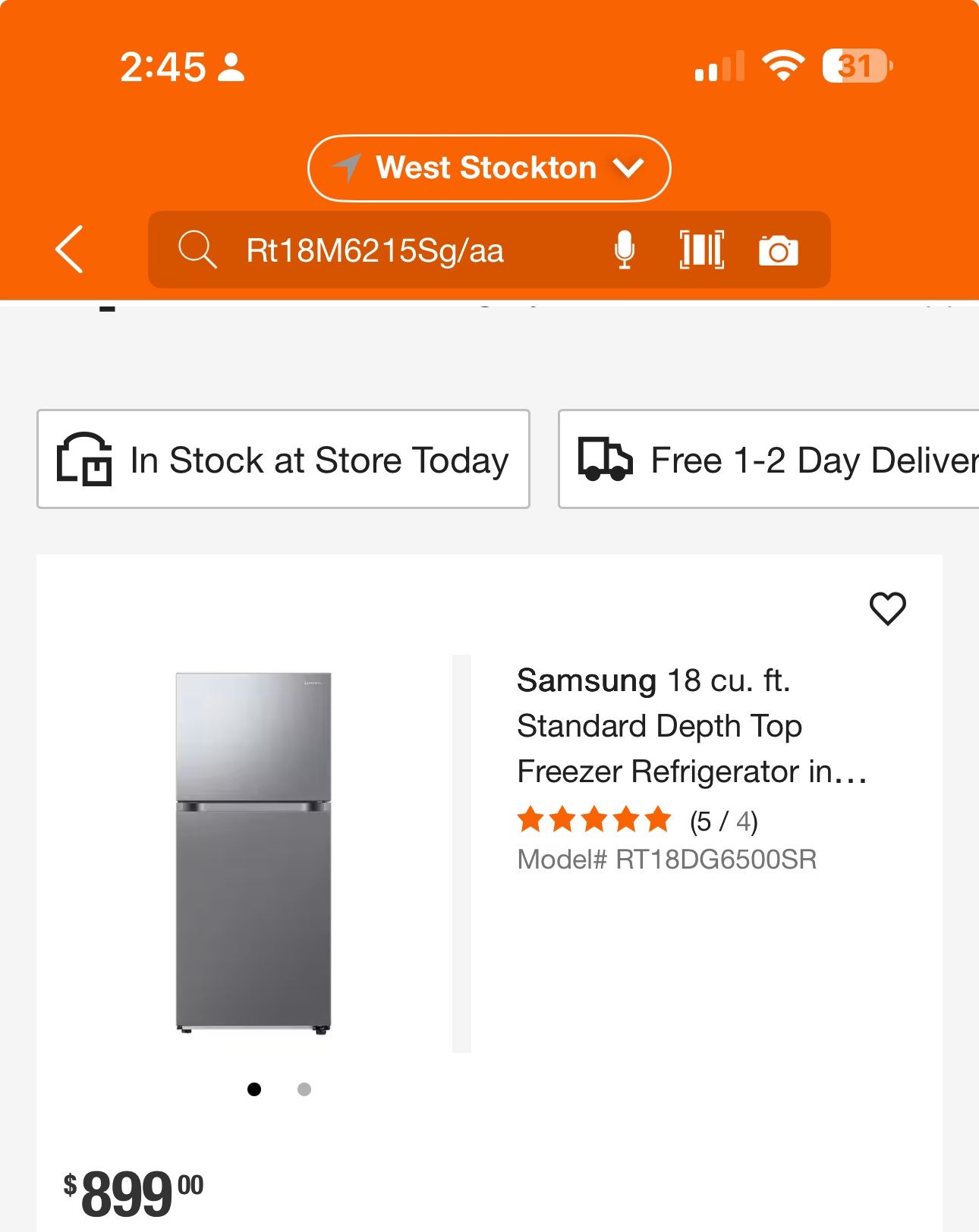Switch to the second image carousel dot

(x=304, y=1089)
